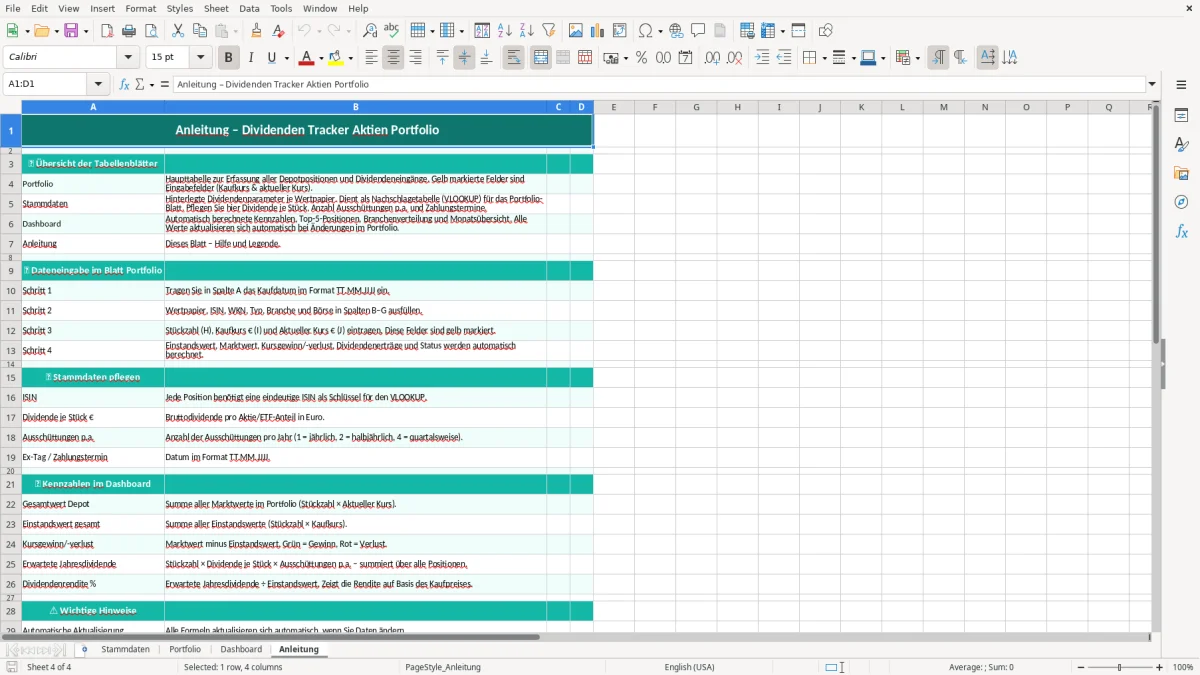Screen dimensions: 1200x675
Task: Click the Clear Direct Formatting icon
Action: (x=279, y=31)
